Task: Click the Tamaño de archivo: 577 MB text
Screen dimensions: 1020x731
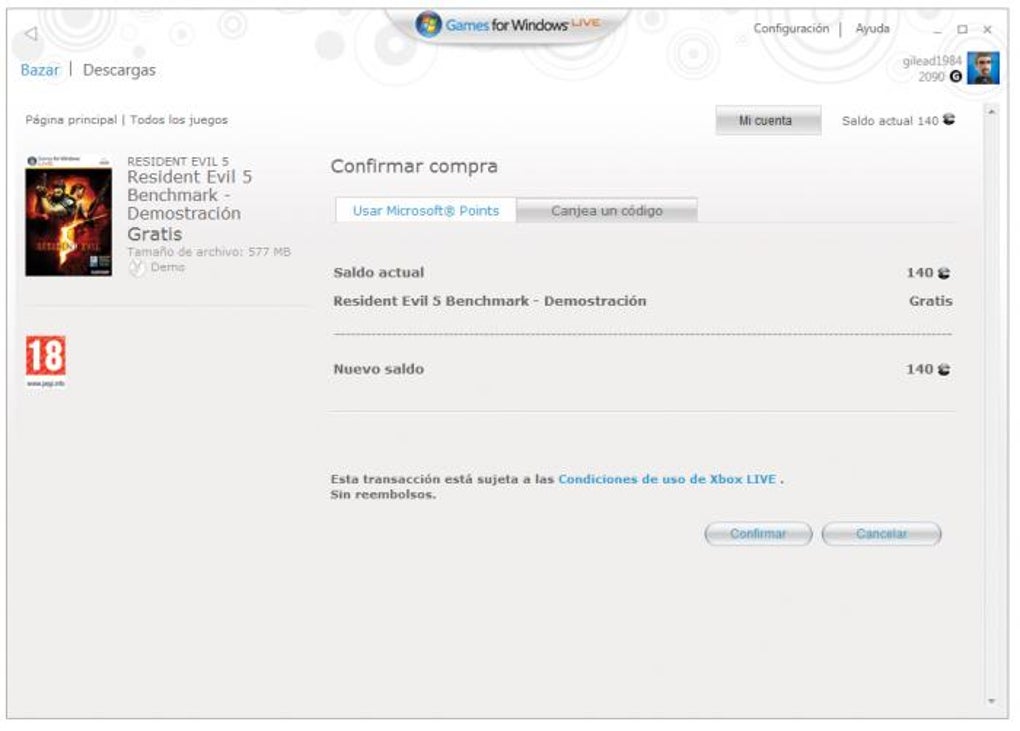Action: 209,252
